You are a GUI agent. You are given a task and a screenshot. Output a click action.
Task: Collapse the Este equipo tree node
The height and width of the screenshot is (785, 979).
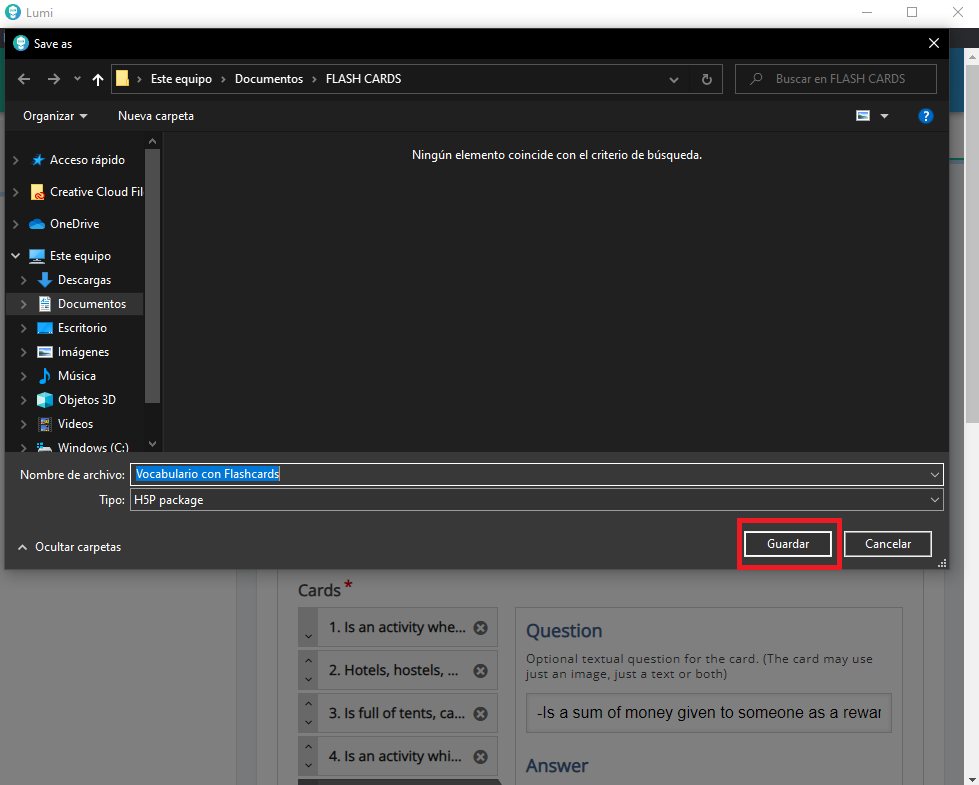(16, 256)
